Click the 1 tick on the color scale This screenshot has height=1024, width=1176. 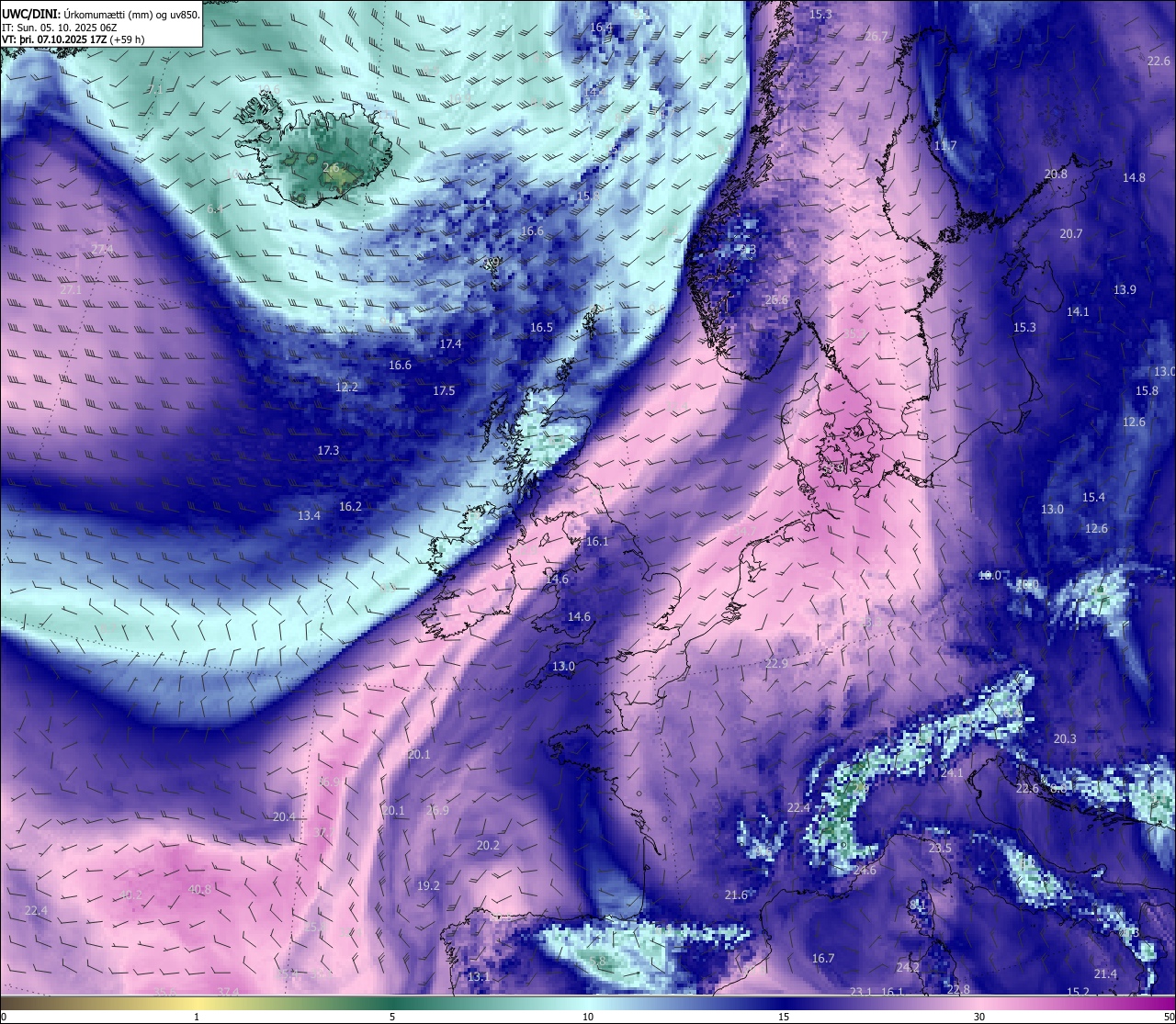[x=197, y=1017]
